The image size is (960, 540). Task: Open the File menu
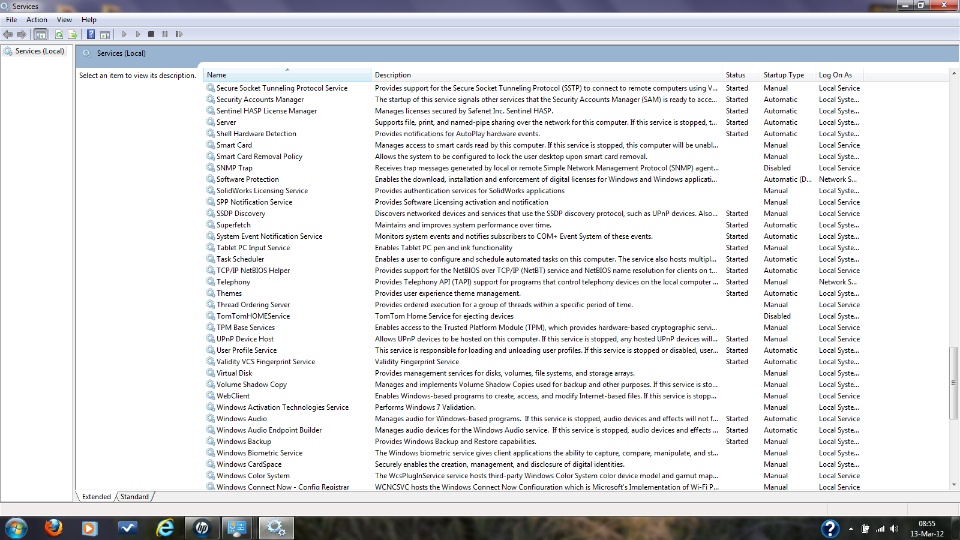pos(11,20)
